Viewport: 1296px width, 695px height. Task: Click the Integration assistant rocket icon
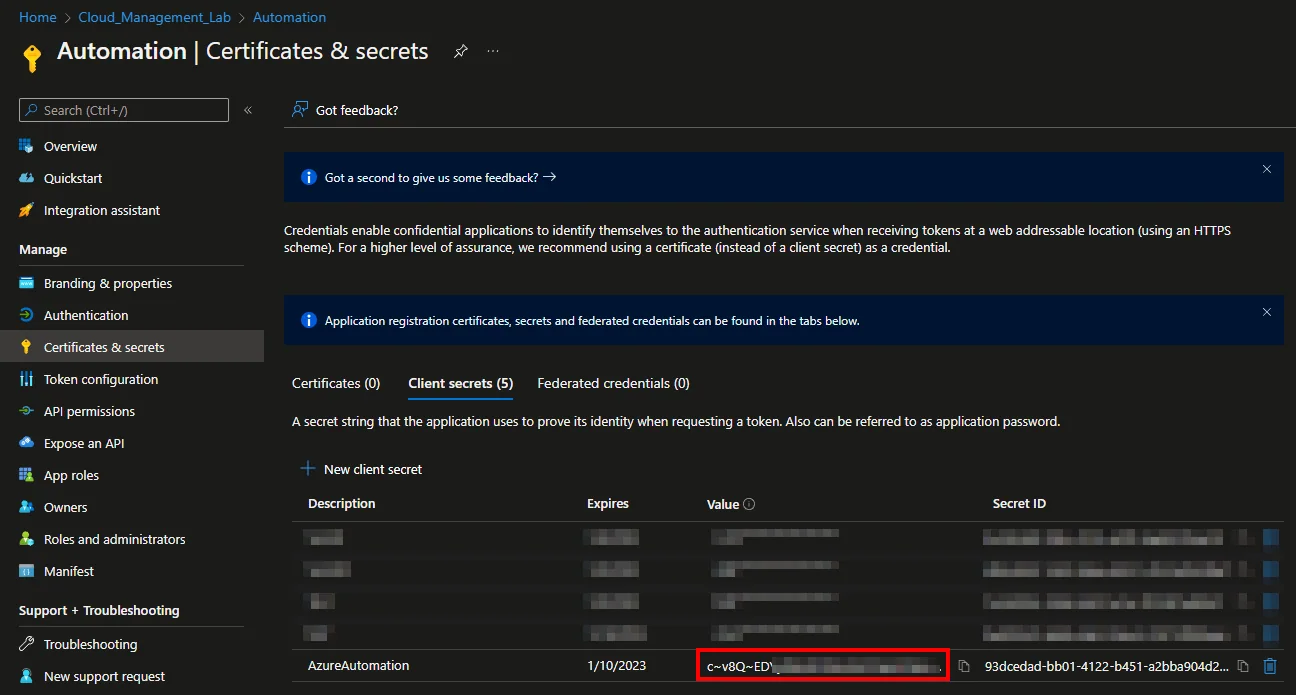26,210
